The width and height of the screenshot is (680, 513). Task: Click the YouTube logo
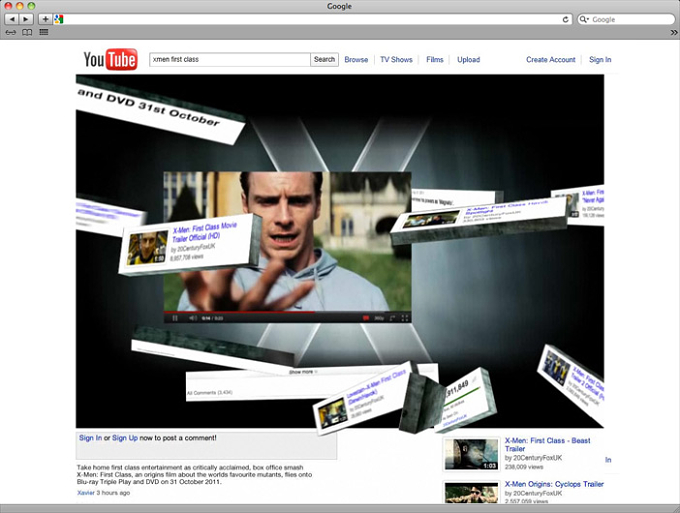click(111, 59)
